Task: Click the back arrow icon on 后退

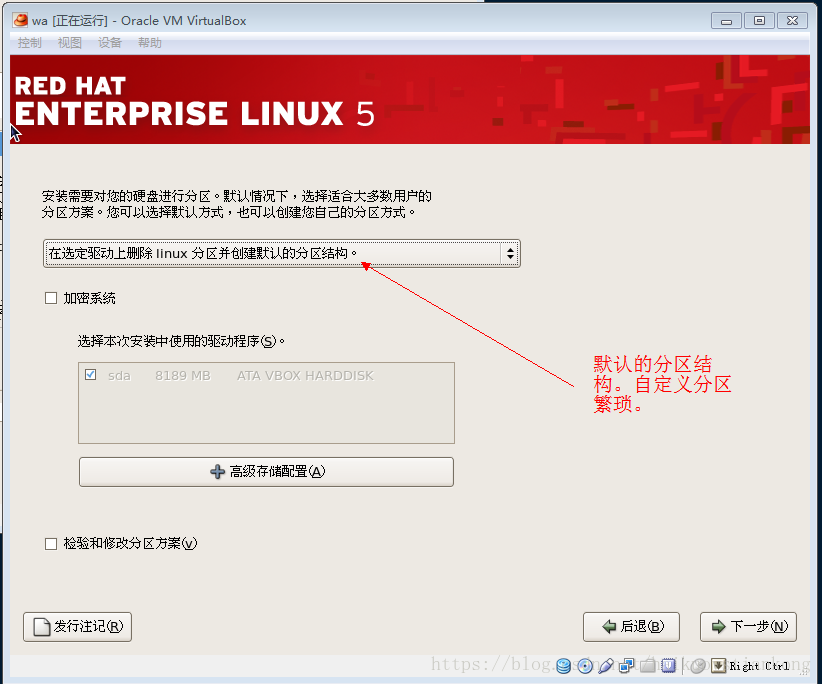Action: pos(609,626)
